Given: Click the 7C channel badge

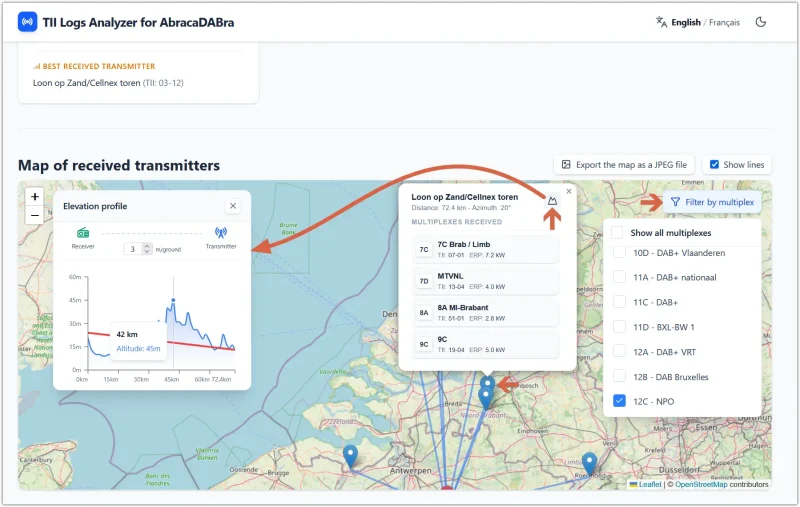Looking at the screenshot, I should (424, 249).
